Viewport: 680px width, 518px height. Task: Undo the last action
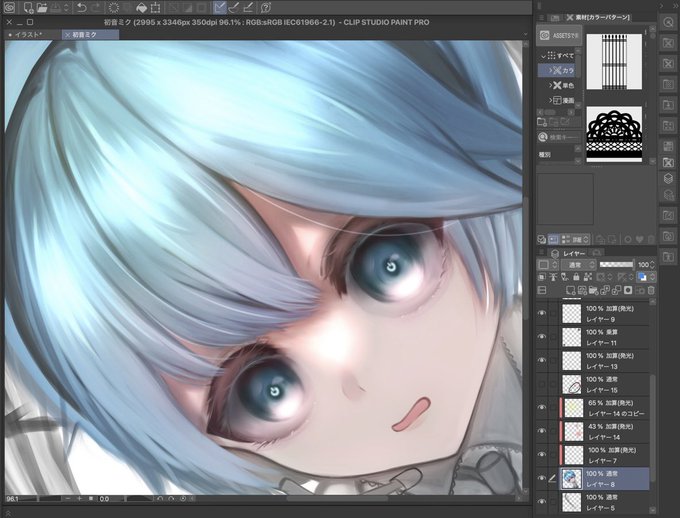coord(81,7)
